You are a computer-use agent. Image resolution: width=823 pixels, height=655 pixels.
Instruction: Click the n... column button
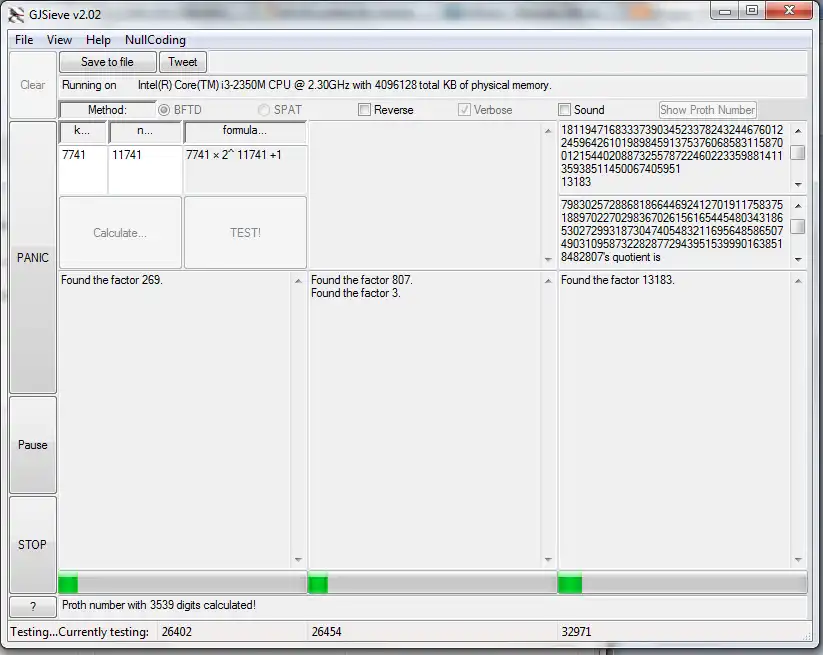pyautogui.click(x=145, y=132)
